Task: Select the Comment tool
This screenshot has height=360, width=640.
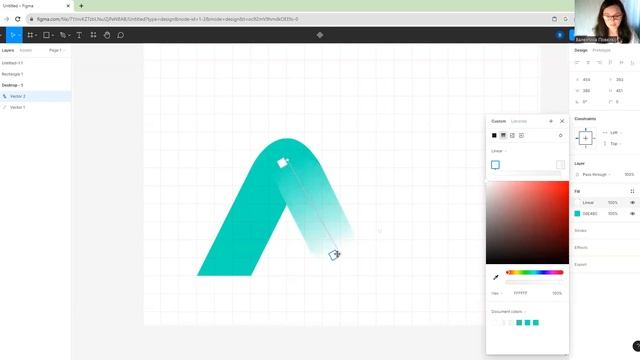Action: coord(120,35)
